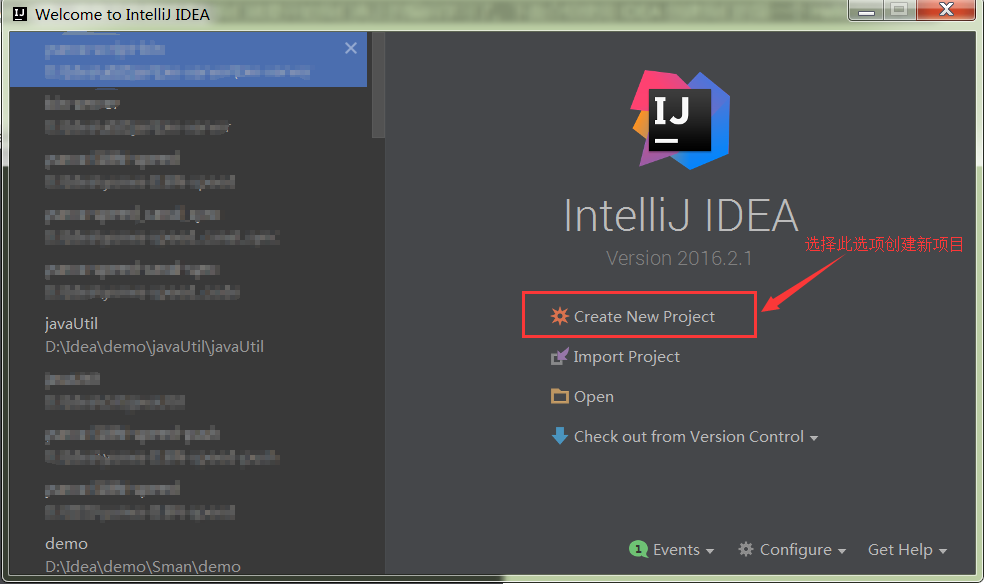The width and height of the screenshot is (985, 584).
Task: Open the Get Help dropdown
Action: pos(906,549)
